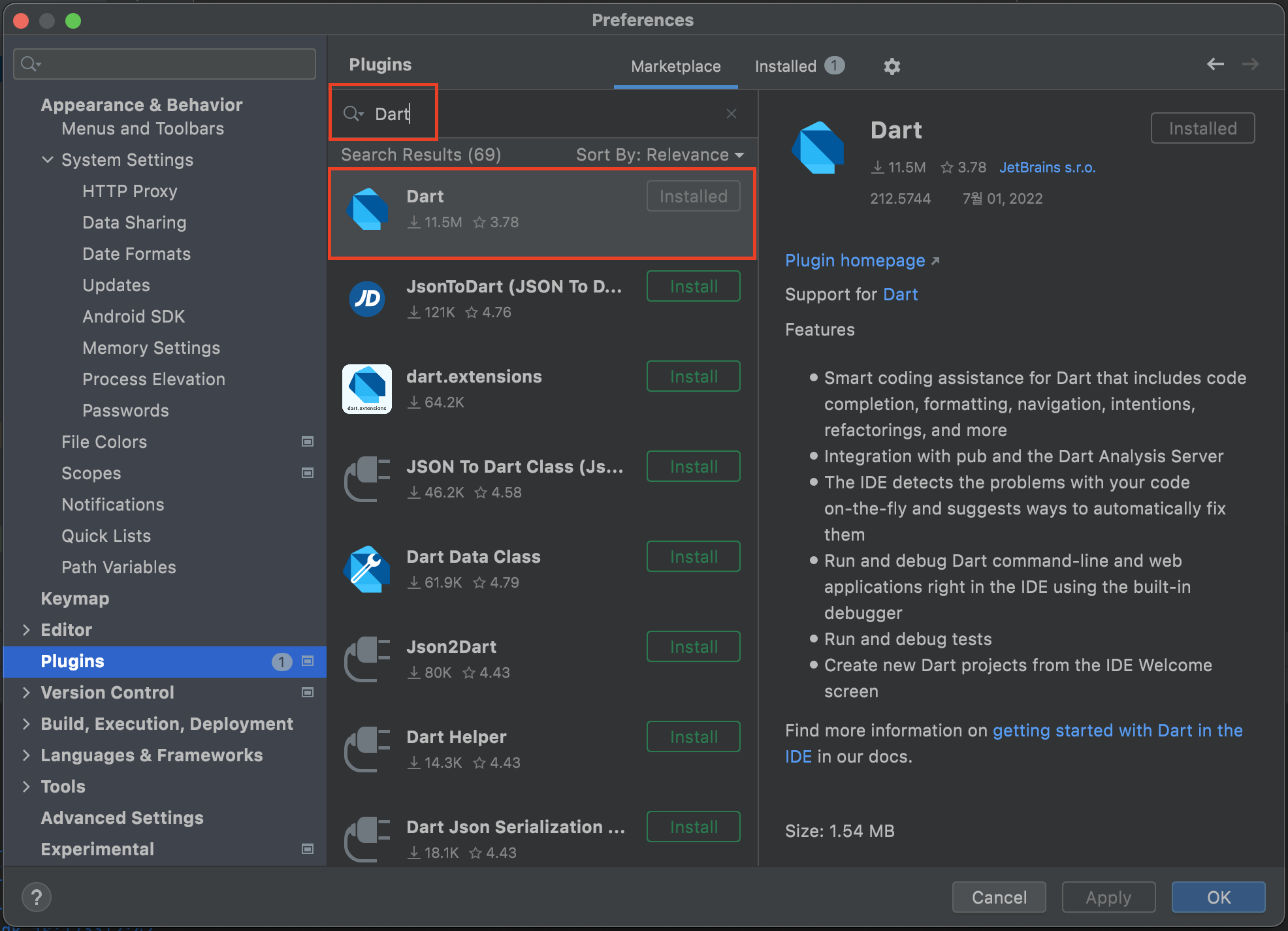Click the dart.extensions plugin icon
This screenshot has height=931, width=1288.
367,389
